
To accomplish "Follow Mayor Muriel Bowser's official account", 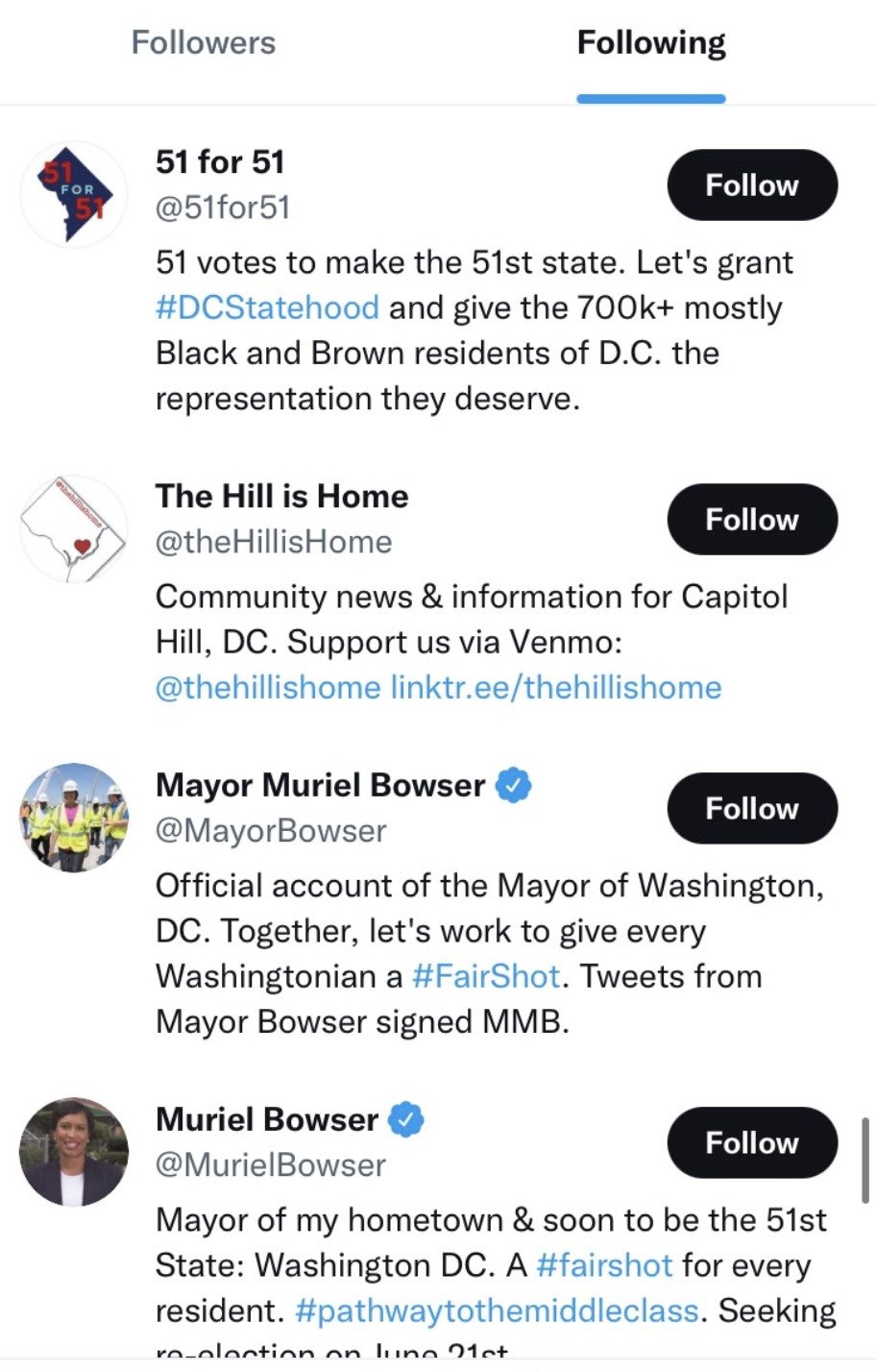I will (752, 809).
